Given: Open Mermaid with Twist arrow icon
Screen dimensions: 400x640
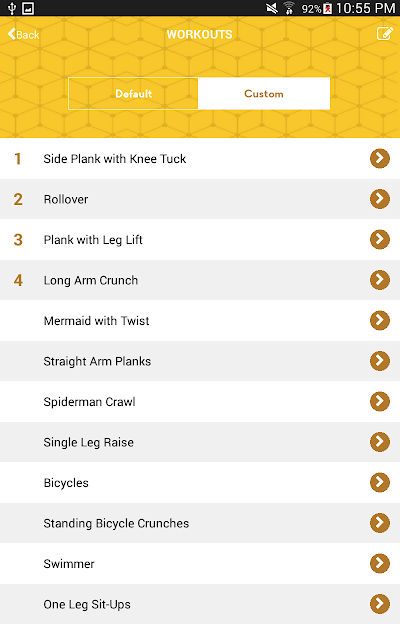Looking at the screenshot, I should tap(380, 320).
